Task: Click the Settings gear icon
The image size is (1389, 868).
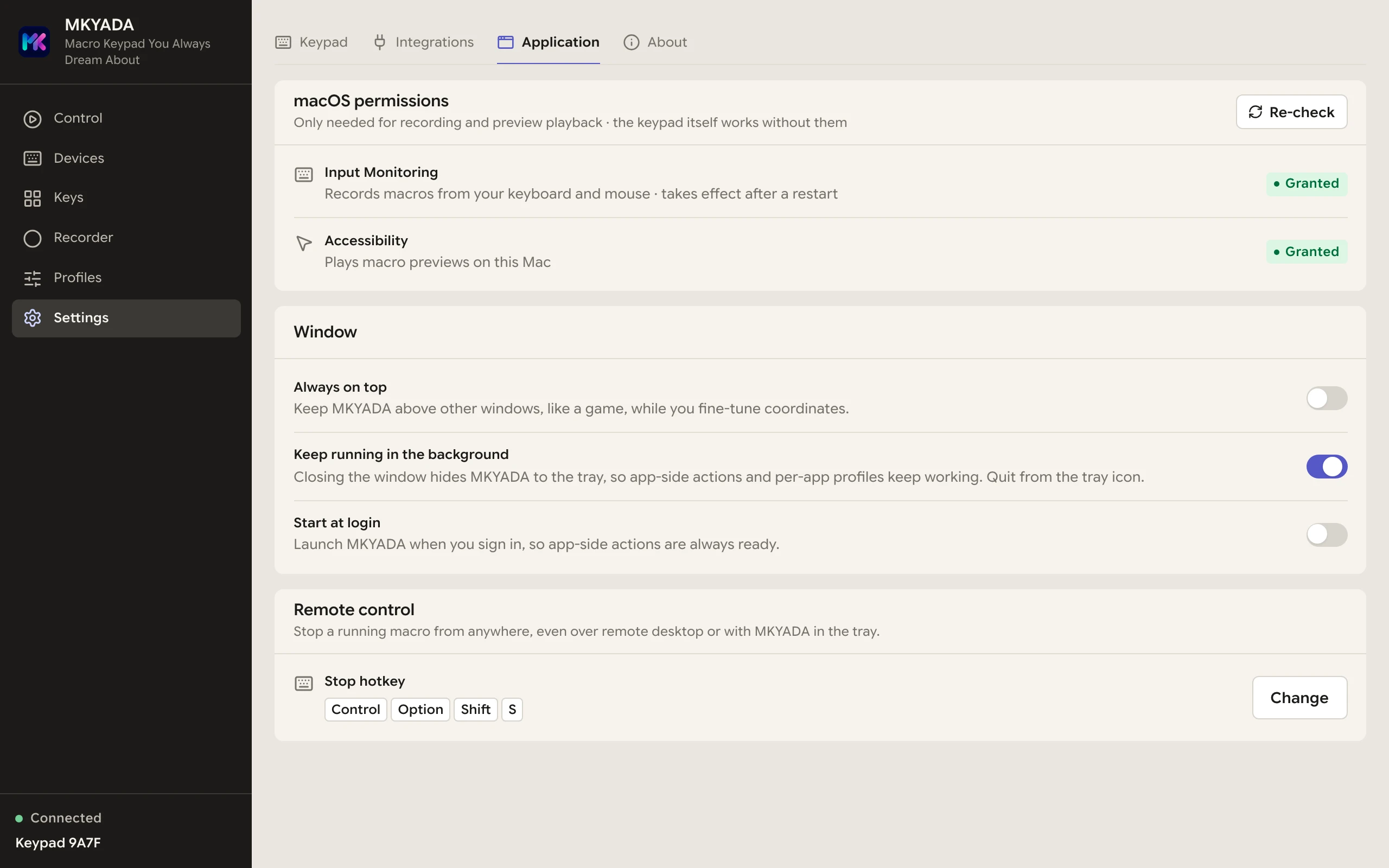Action: [x=32, y=318]
